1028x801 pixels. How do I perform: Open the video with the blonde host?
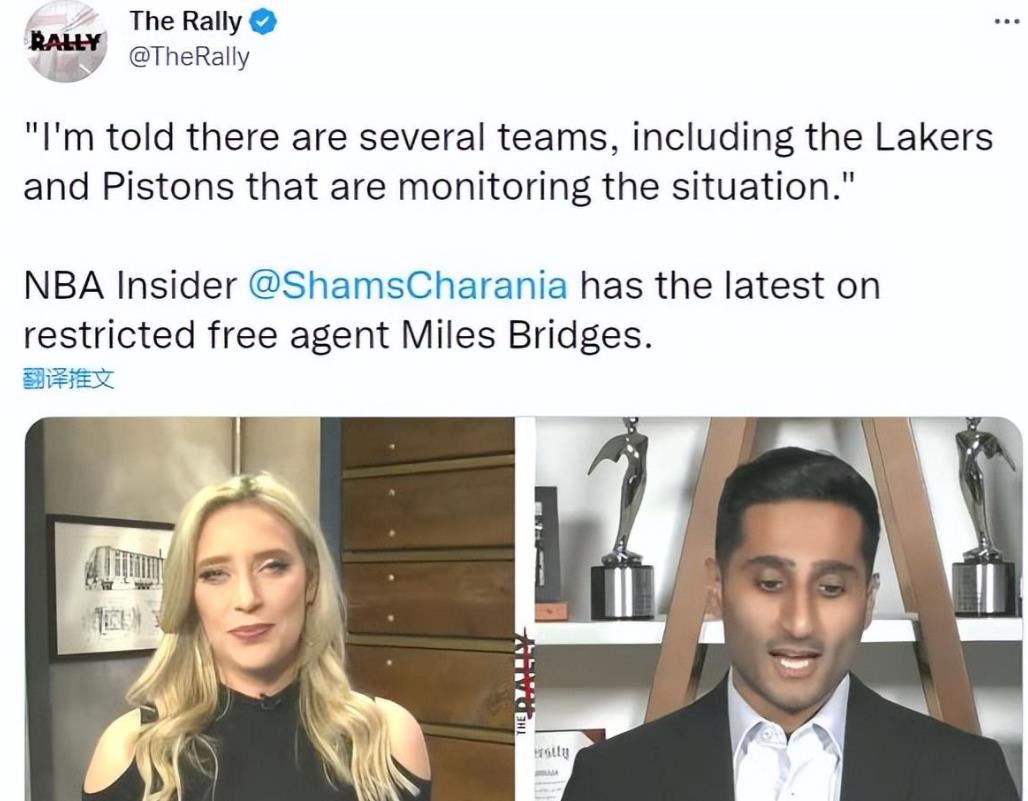coord(269,609)
